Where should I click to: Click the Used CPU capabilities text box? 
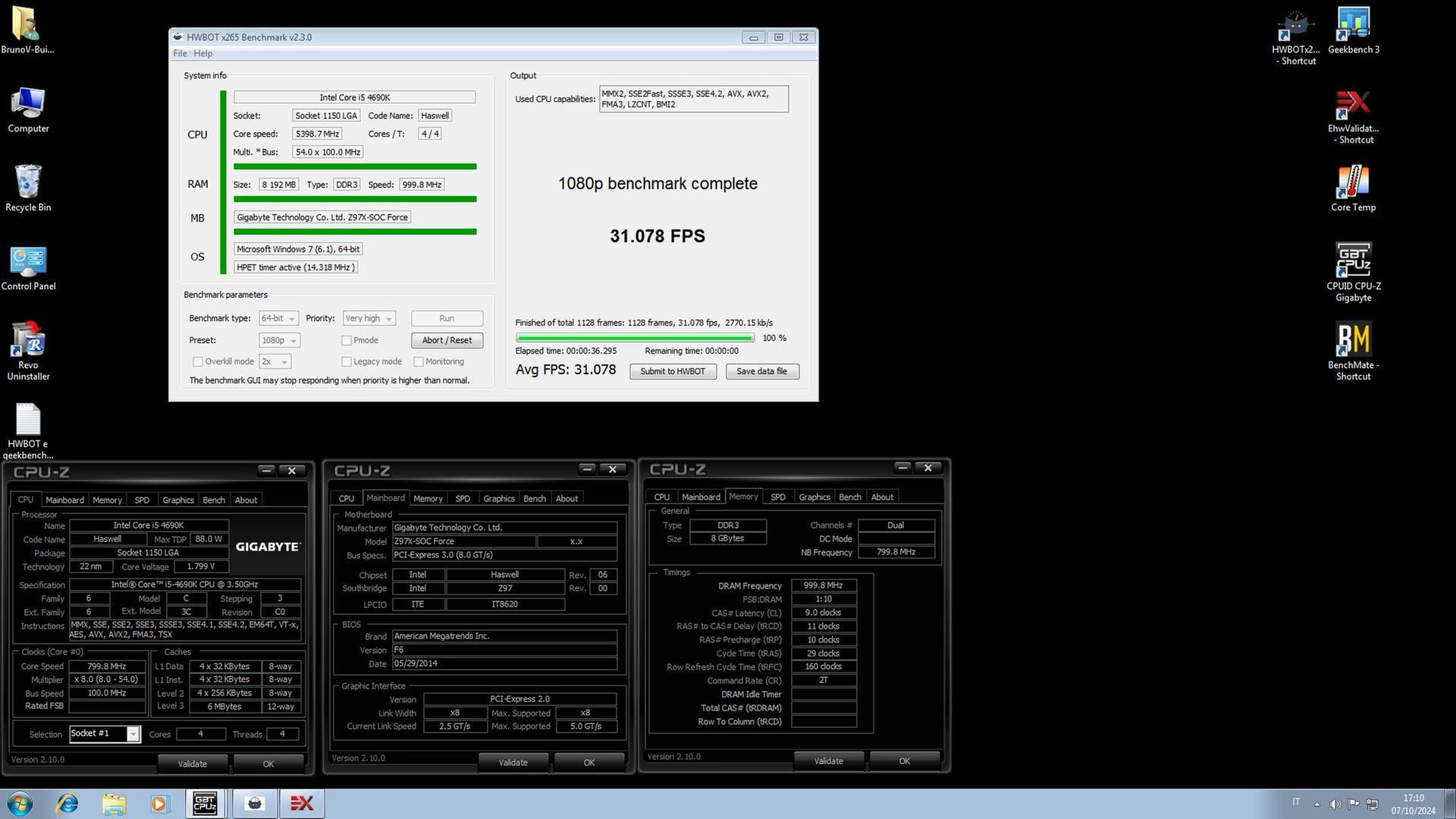[694, 99]
